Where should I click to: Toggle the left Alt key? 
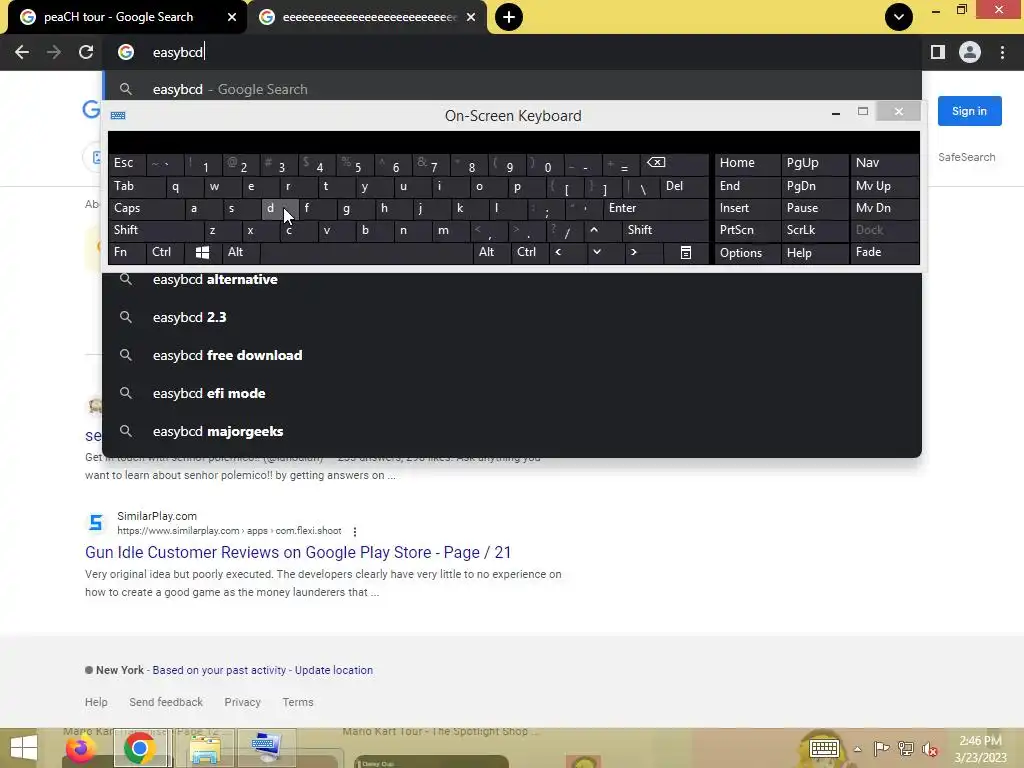(241, 252)
